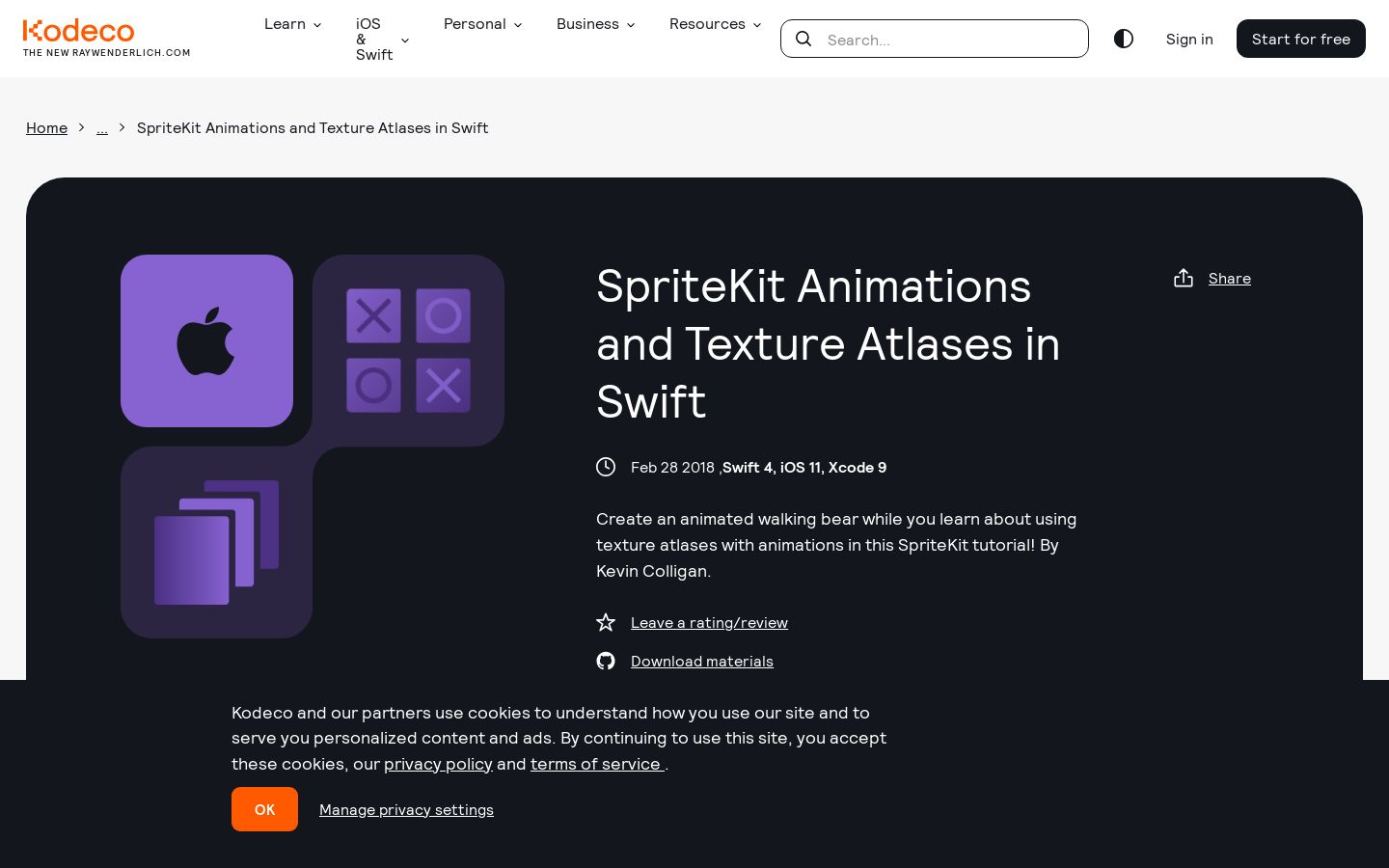Click Sign in

(x=1189, y=39)
